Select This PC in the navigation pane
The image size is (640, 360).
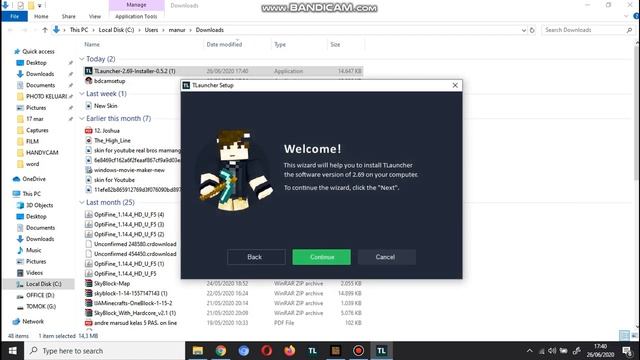pos(31,193)
